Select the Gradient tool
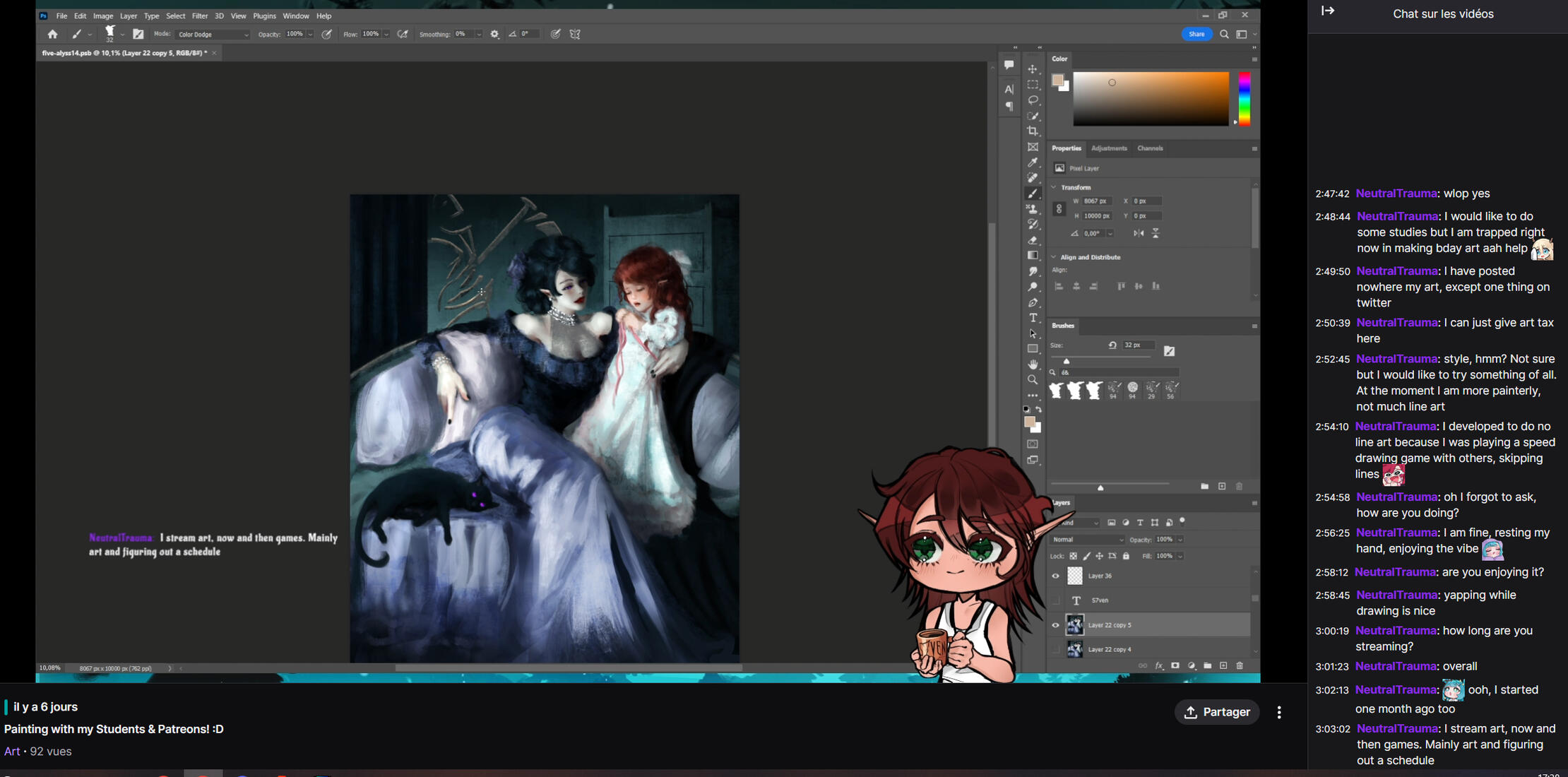 pos(1033,256)
